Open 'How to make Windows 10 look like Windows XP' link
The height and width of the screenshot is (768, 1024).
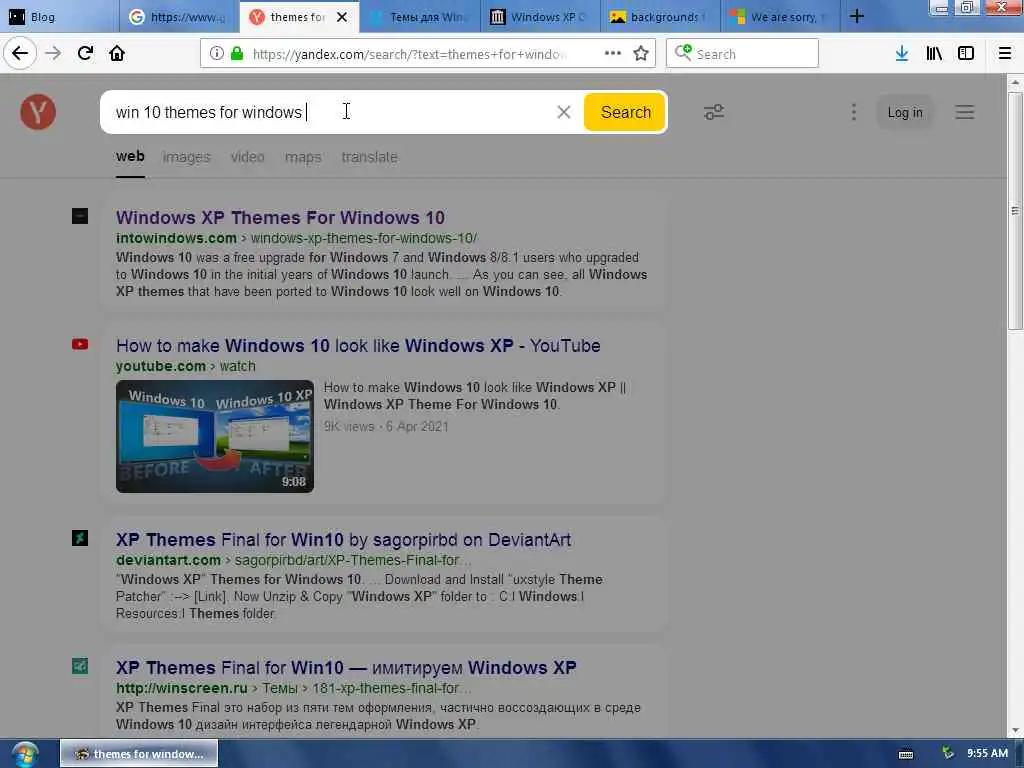[358, 345]
